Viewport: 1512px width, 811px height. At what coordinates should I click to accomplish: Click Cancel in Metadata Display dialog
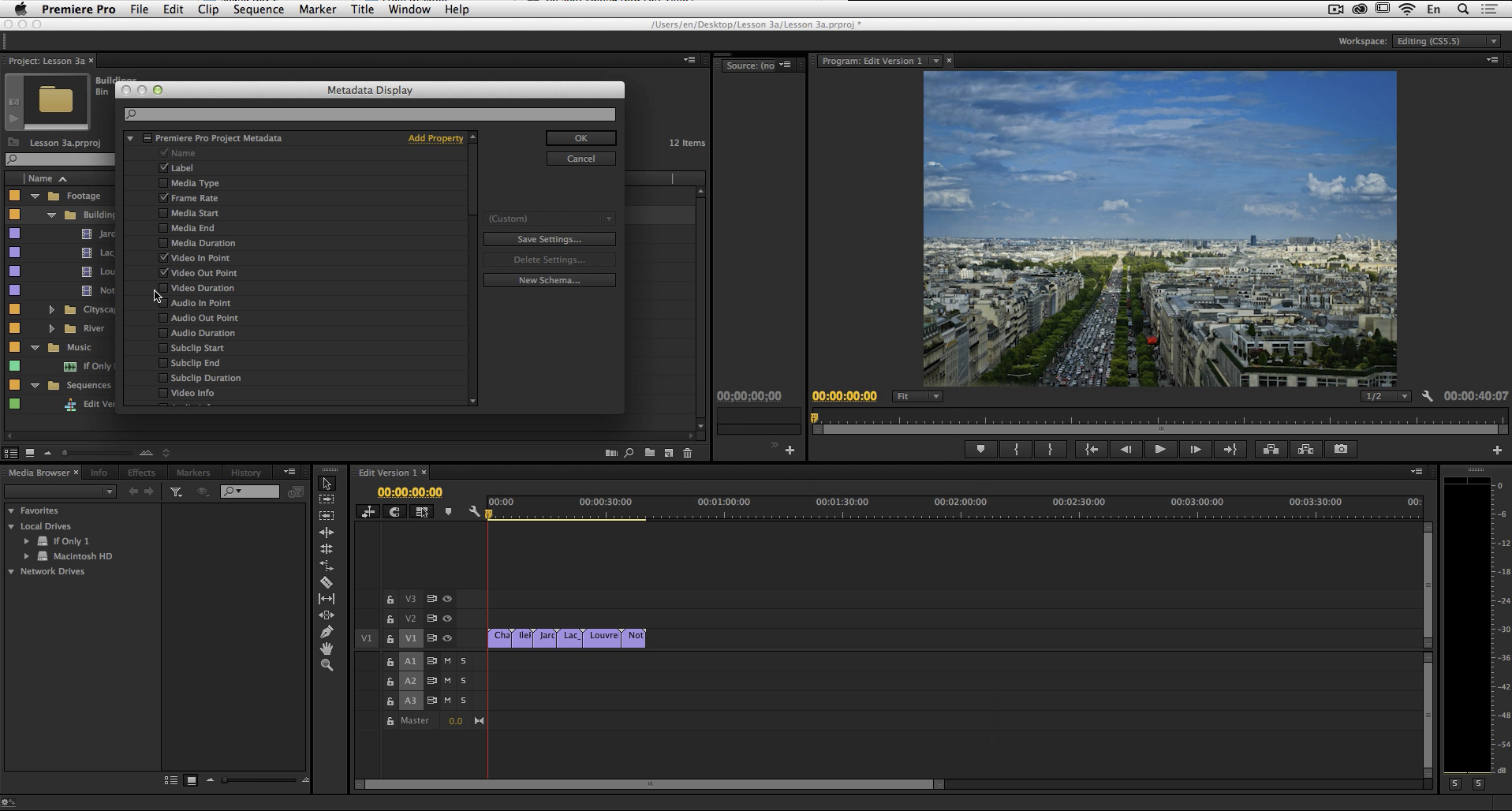point(581,159)
